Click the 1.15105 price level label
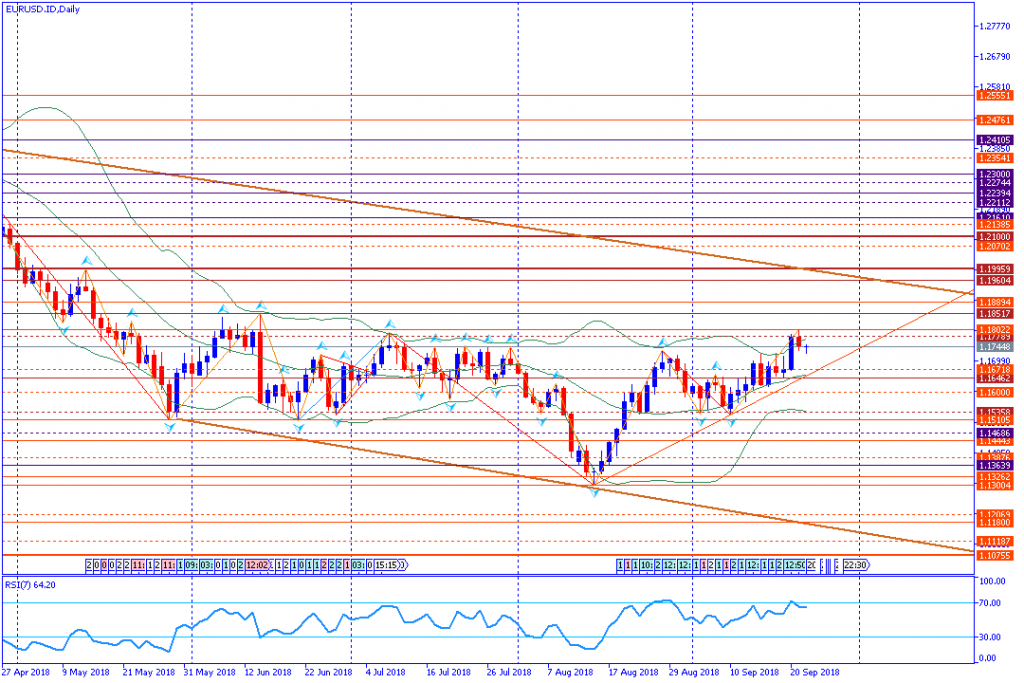Screen dimensions: 1024x683 click(x=995, y=420)
